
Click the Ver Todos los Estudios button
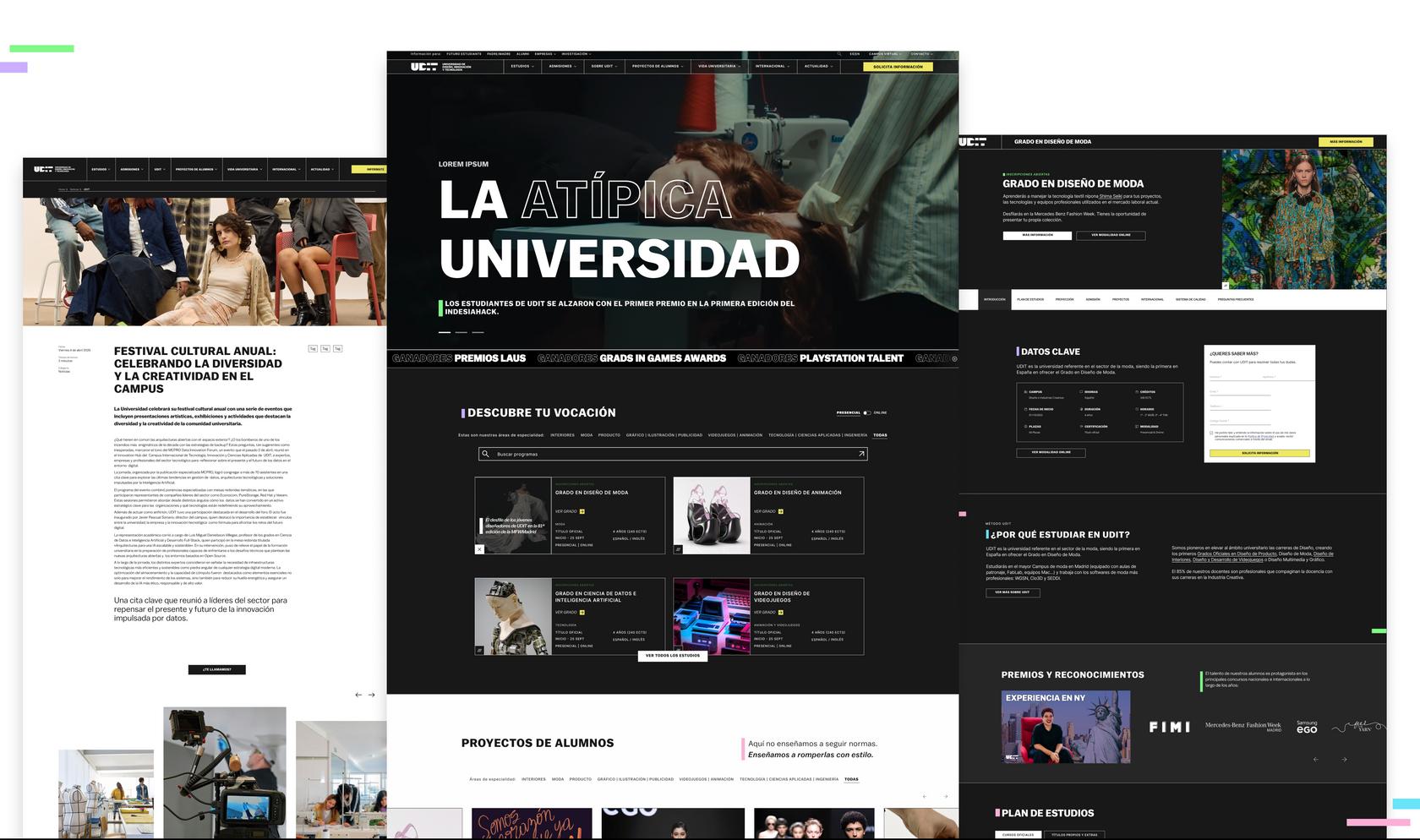(672, 655)
